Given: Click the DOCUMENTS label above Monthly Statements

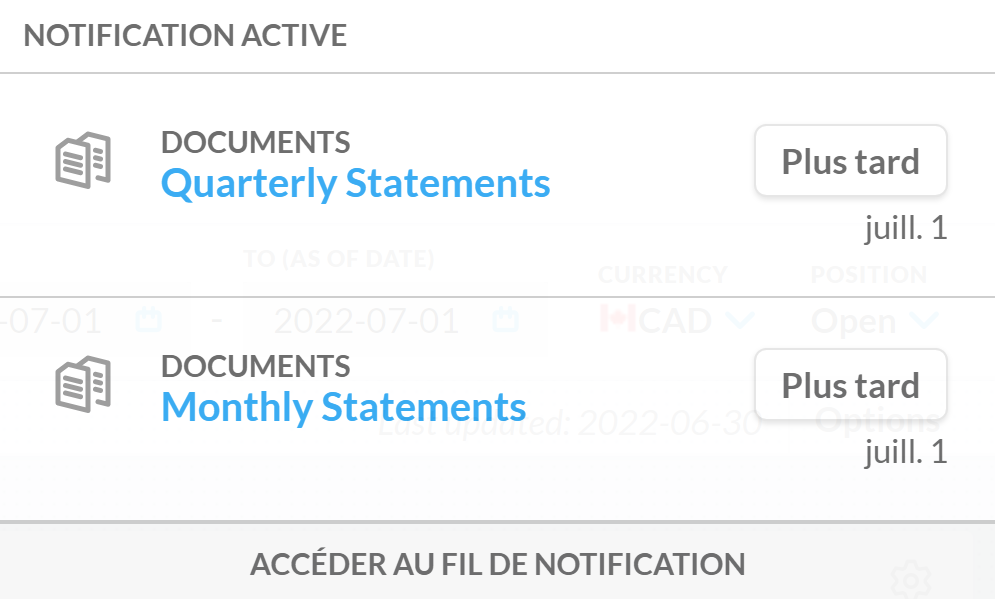Looking at the screenshot, I should click(255, 366).
